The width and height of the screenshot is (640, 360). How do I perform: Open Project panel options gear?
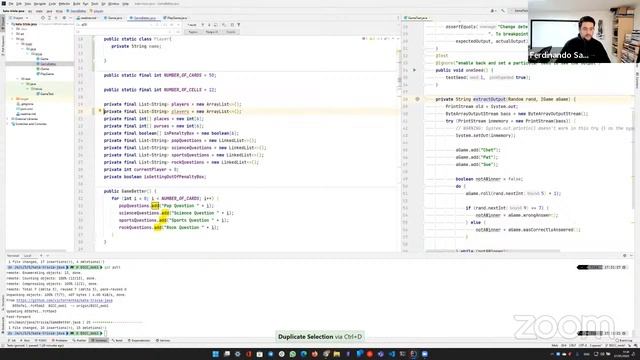(64, 18)
